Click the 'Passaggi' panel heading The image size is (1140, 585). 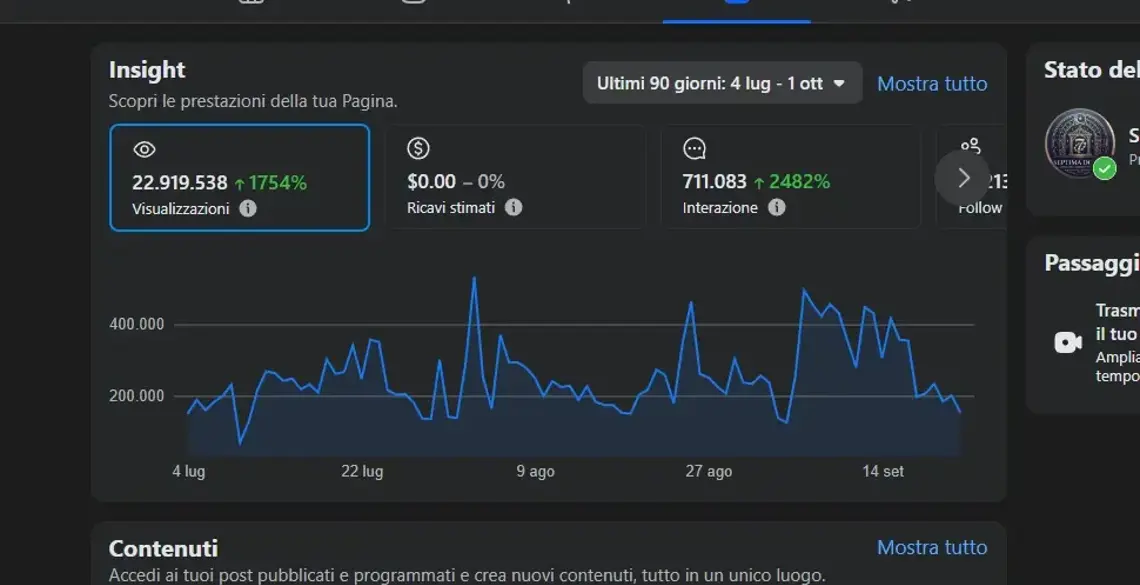pos(1092,263)
